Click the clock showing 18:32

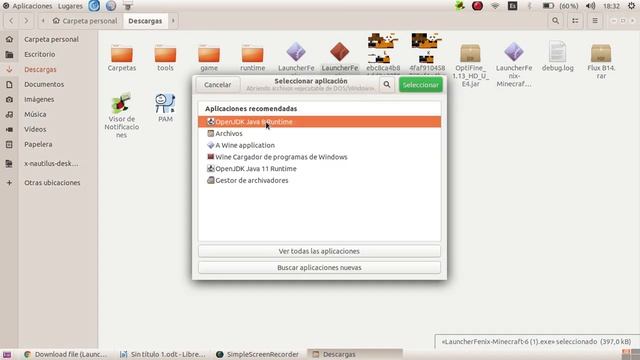click(611, 6)
